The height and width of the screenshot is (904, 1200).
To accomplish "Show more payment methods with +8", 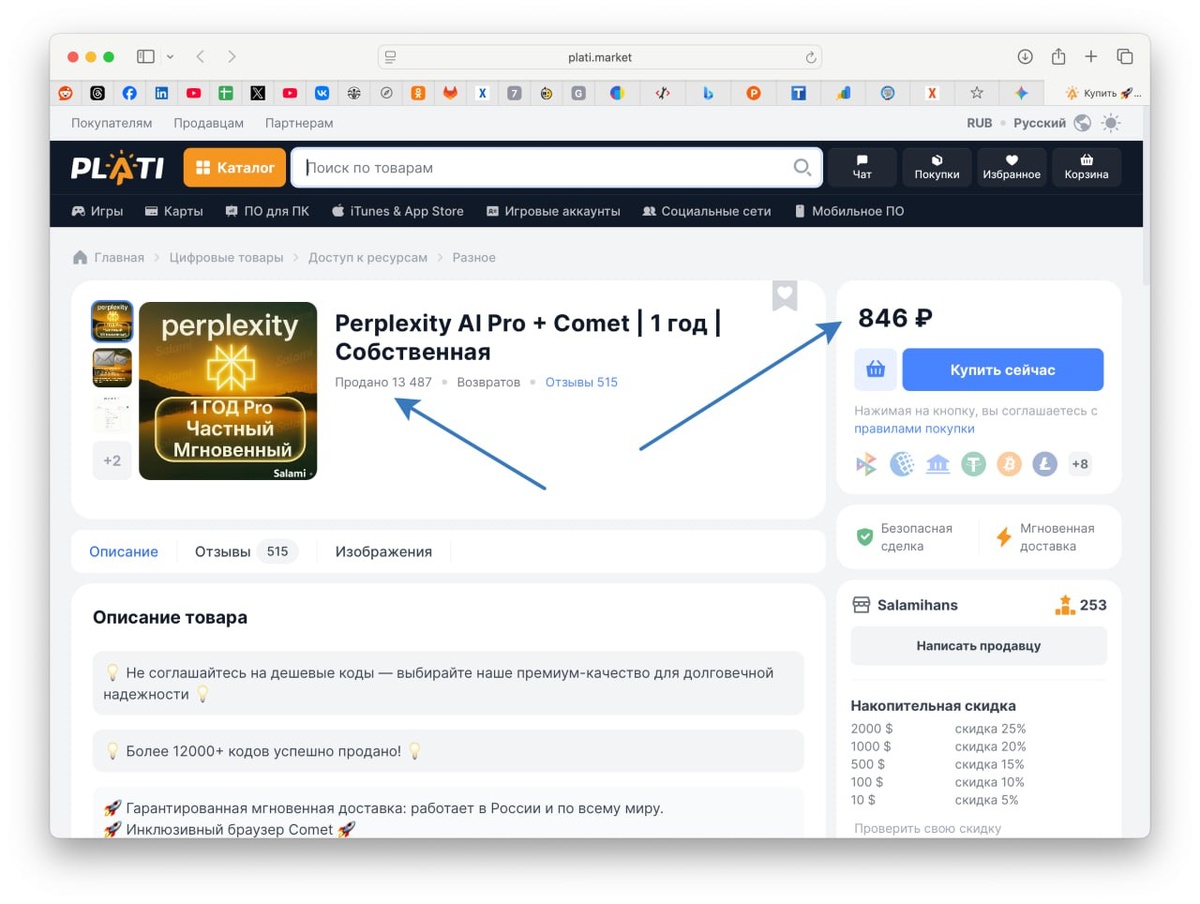I will (x=1080, y=464).
